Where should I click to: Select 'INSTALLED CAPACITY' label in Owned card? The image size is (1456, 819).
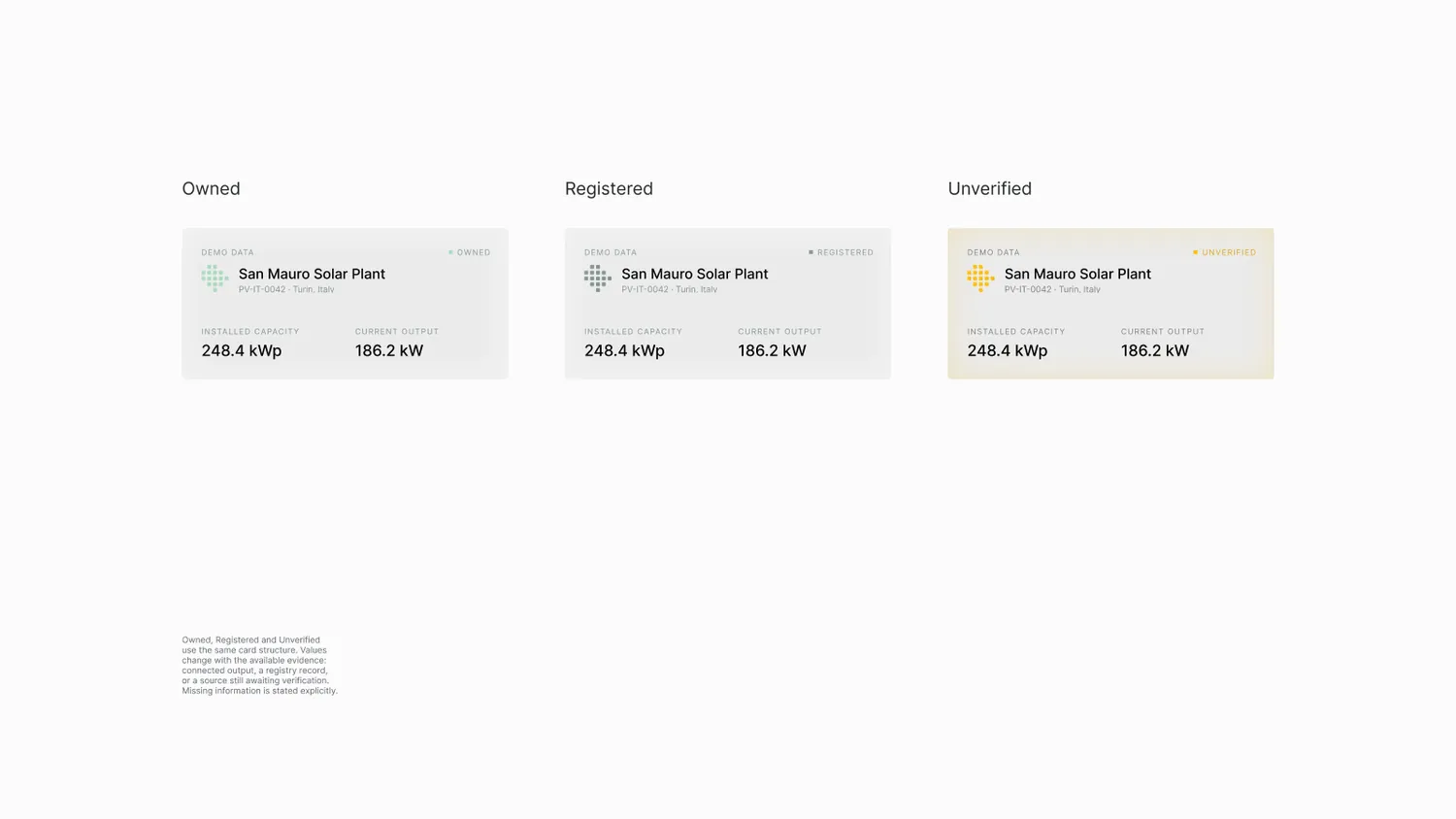click(x=250, y=332)
